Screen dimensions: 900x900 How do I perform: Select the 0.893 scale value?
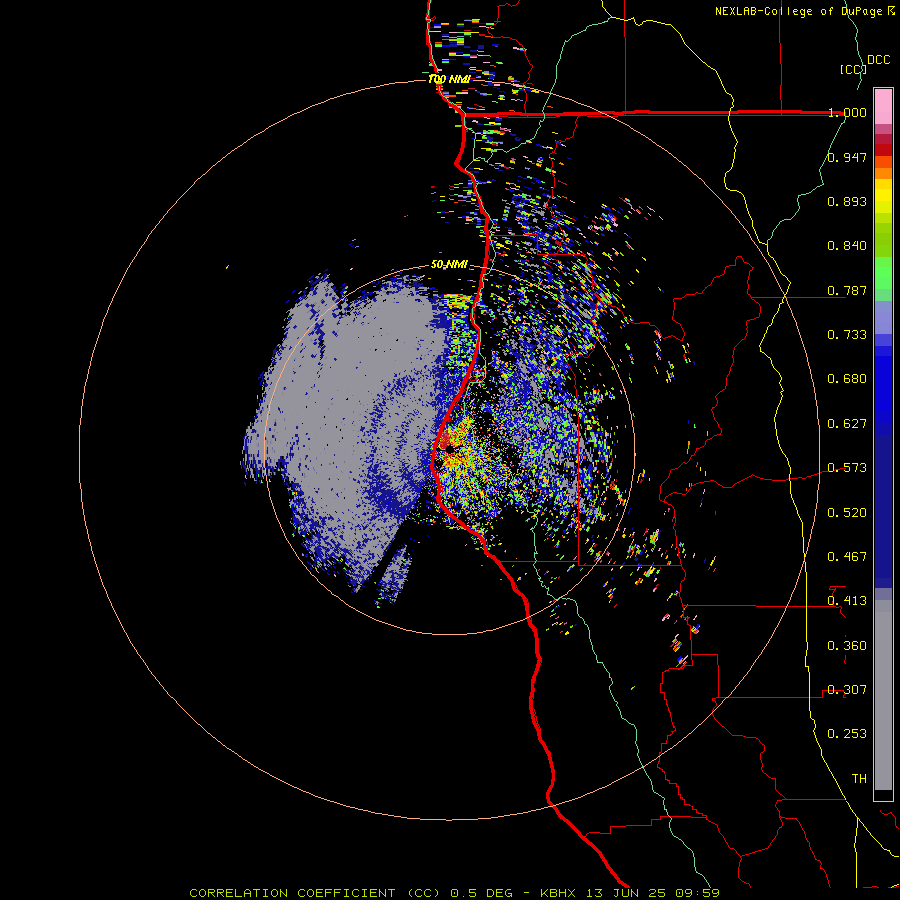click(x=847, y=201)
